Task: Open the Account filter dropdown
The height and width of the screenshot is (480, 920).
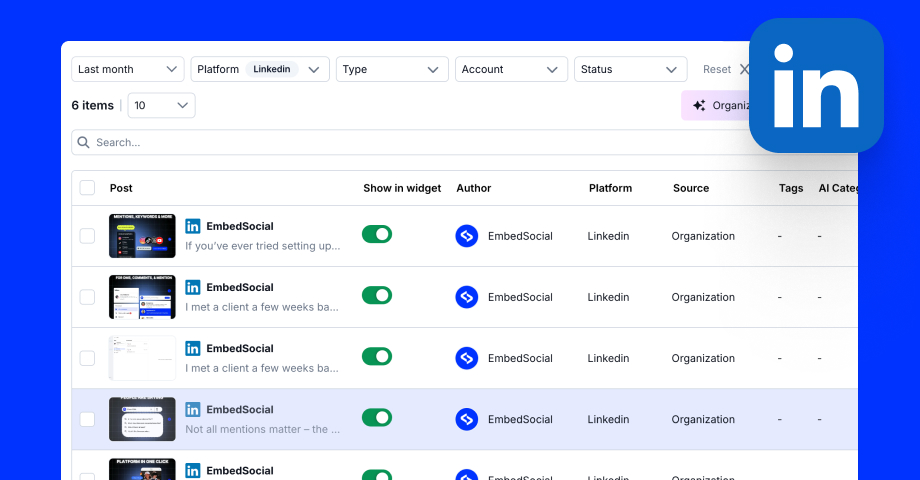Action: tap(511, 69)
